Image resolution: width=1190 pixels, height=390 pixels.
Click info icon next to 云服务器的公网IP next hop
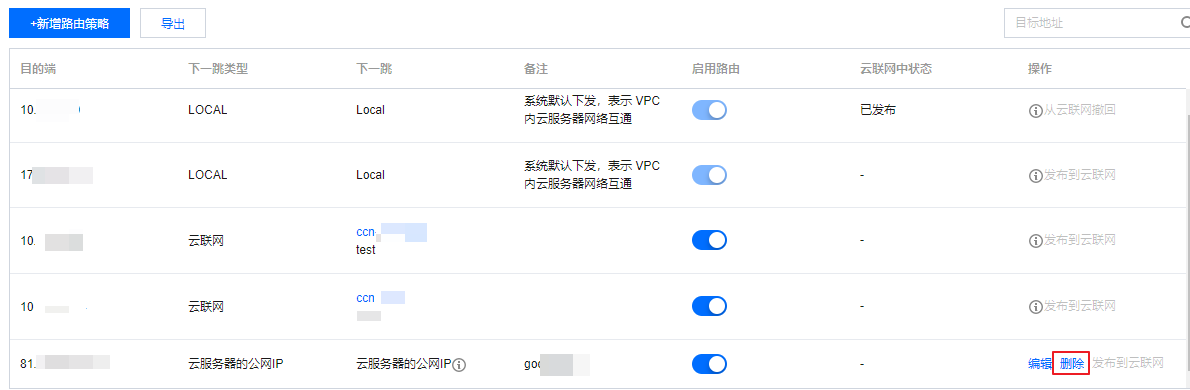click(x=458, y=365)
